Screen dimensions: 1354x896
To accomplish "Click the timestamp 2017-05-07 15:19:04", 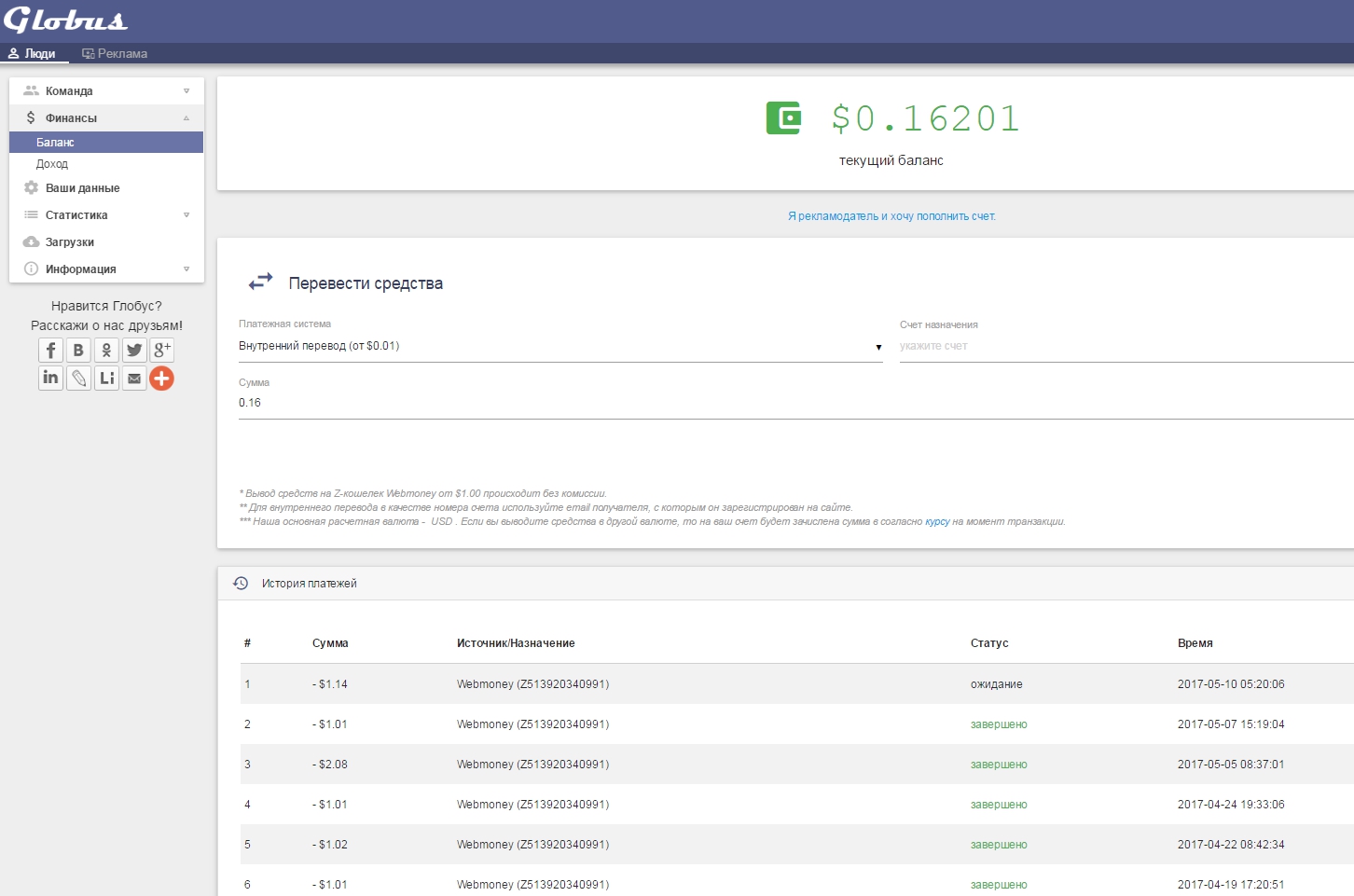I will click(1231, 724).
